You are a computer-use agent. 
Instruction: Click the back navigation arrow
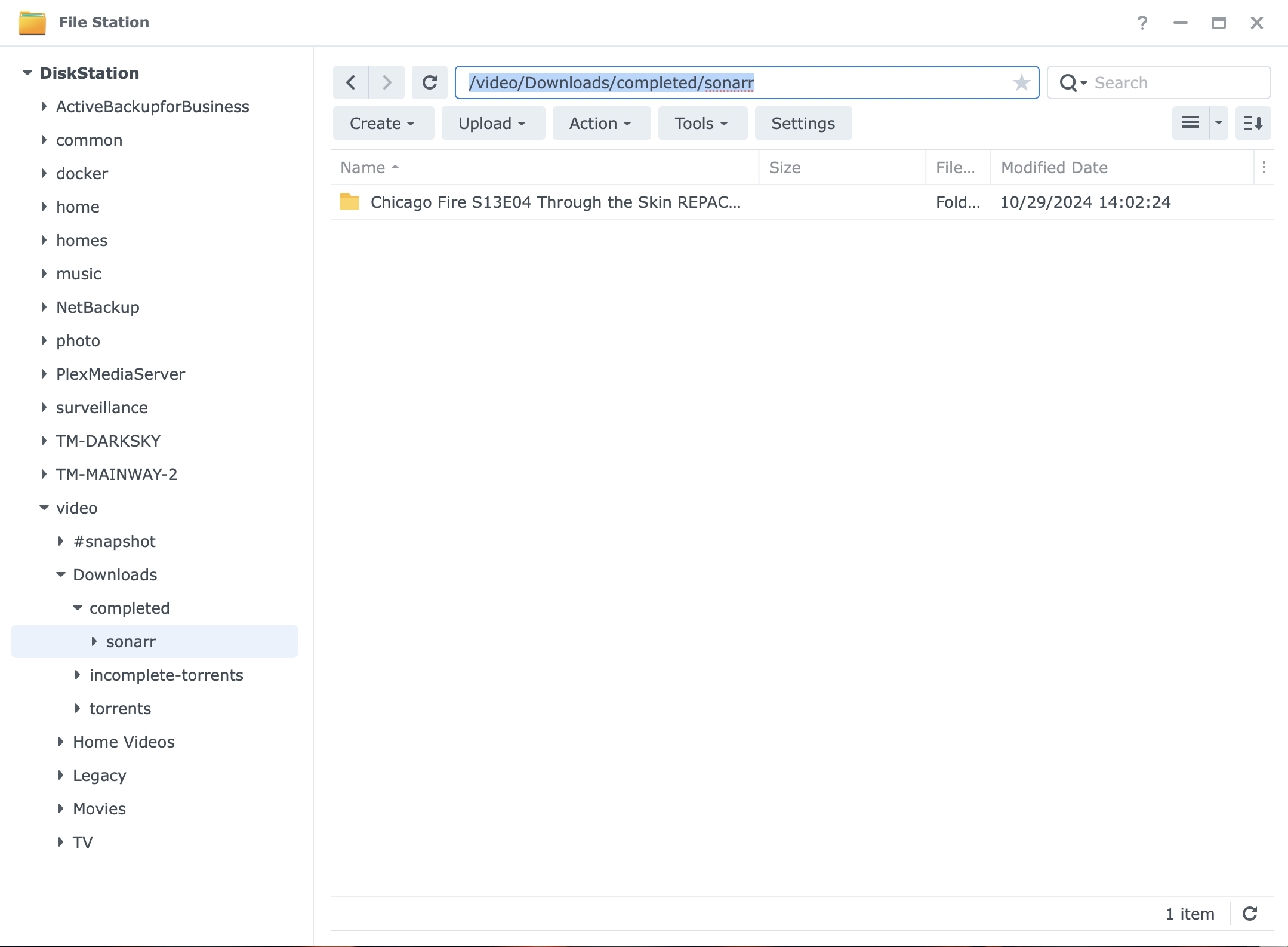click(x=351, y=82)
